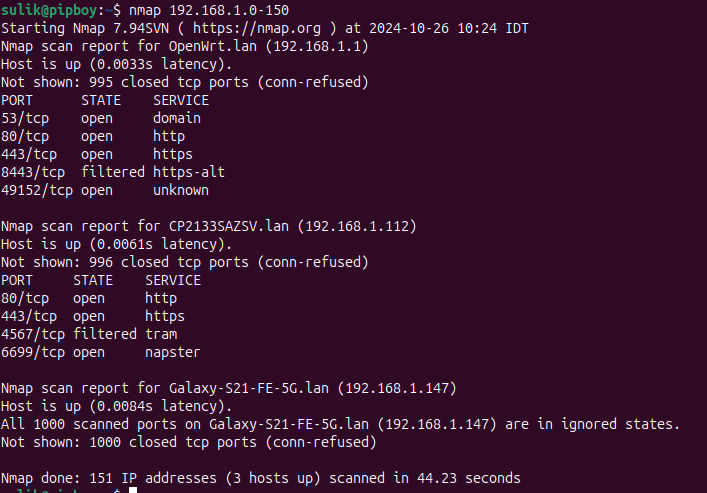Click the nmap 192.168.1.0-150 command text

[209, 10]
